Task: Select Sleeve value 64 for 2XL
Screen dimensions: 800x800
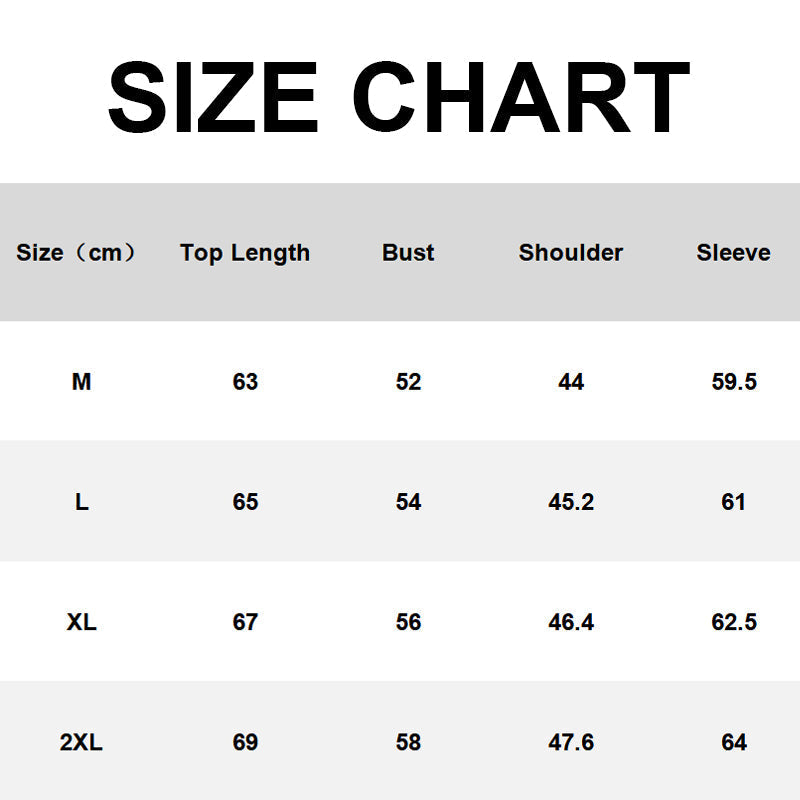Action: coord(734,742)
